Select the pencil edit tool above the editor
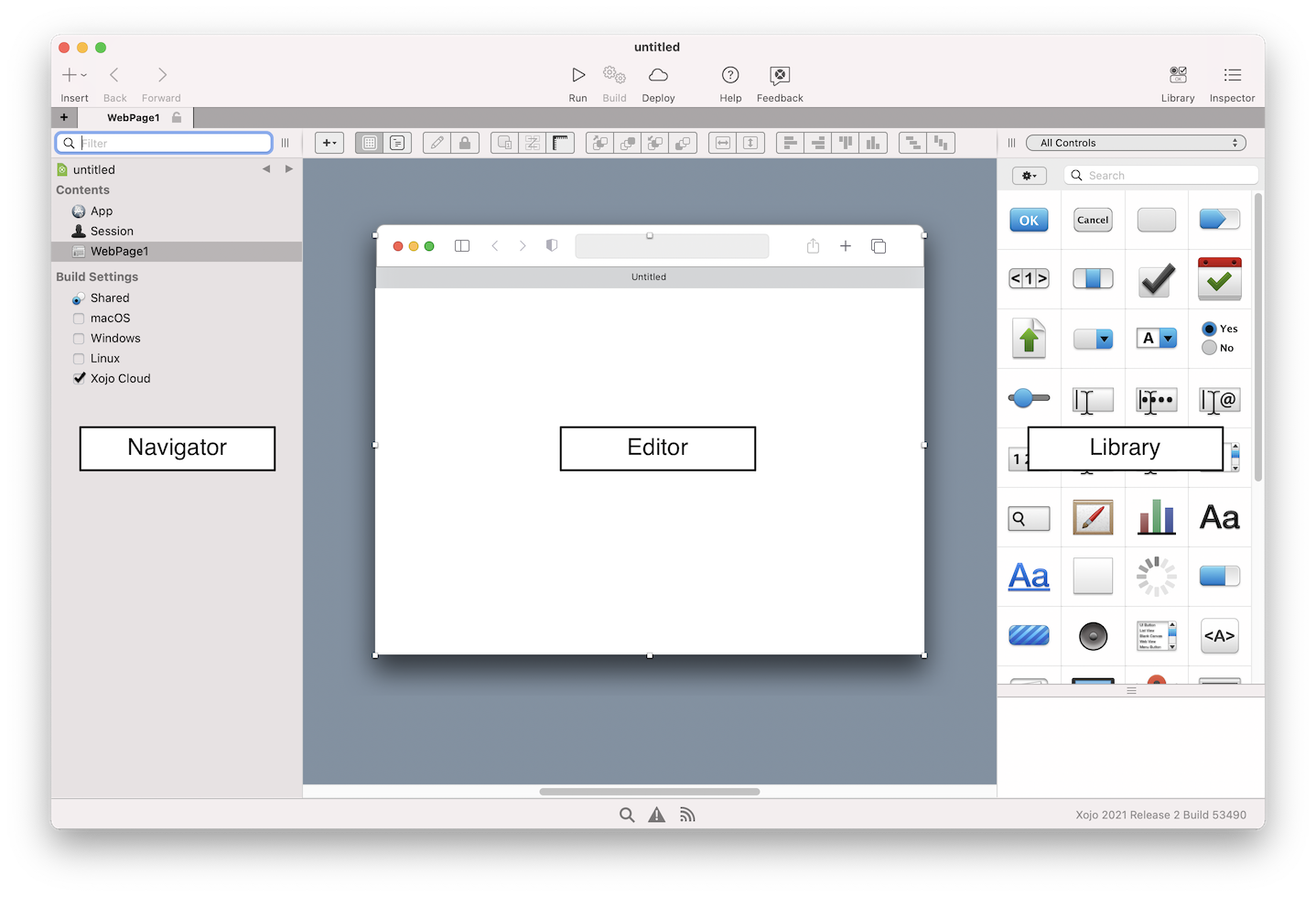The width and height of the screenshot is (1316, 897). click(437, 143)
